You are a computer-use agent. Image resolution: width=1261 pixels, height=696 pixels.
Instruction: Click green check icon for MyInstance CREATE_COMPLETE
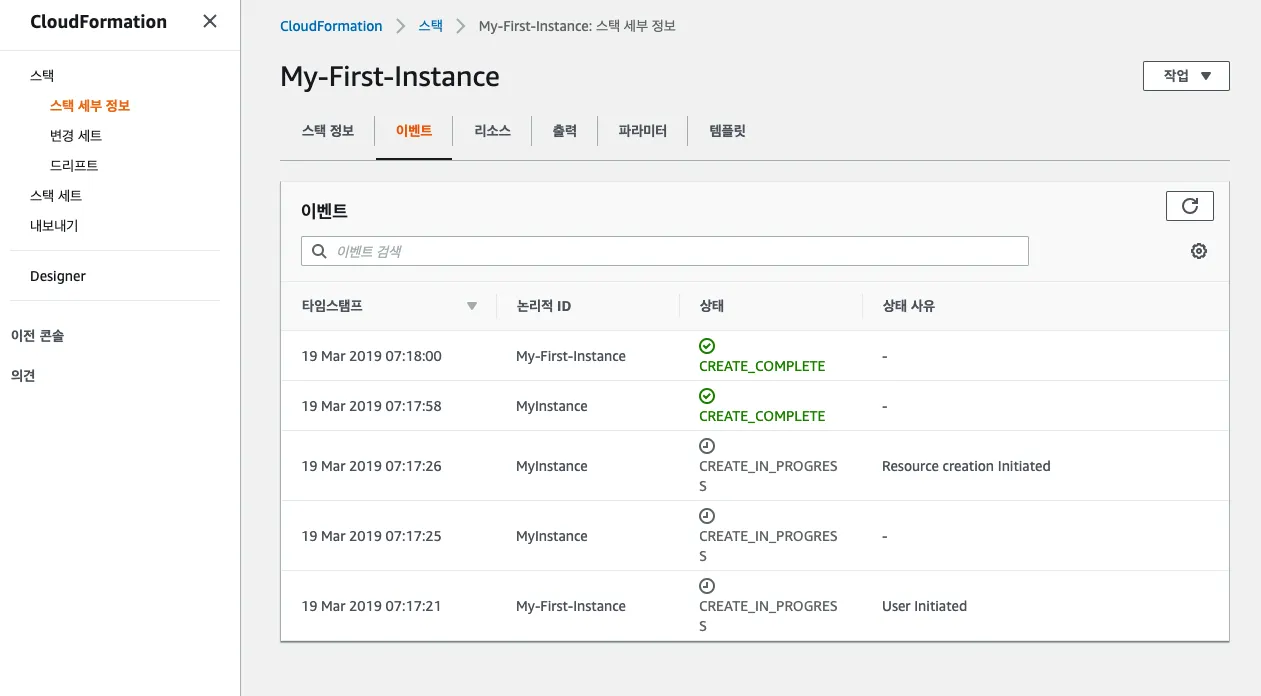[x=707, y=396]
